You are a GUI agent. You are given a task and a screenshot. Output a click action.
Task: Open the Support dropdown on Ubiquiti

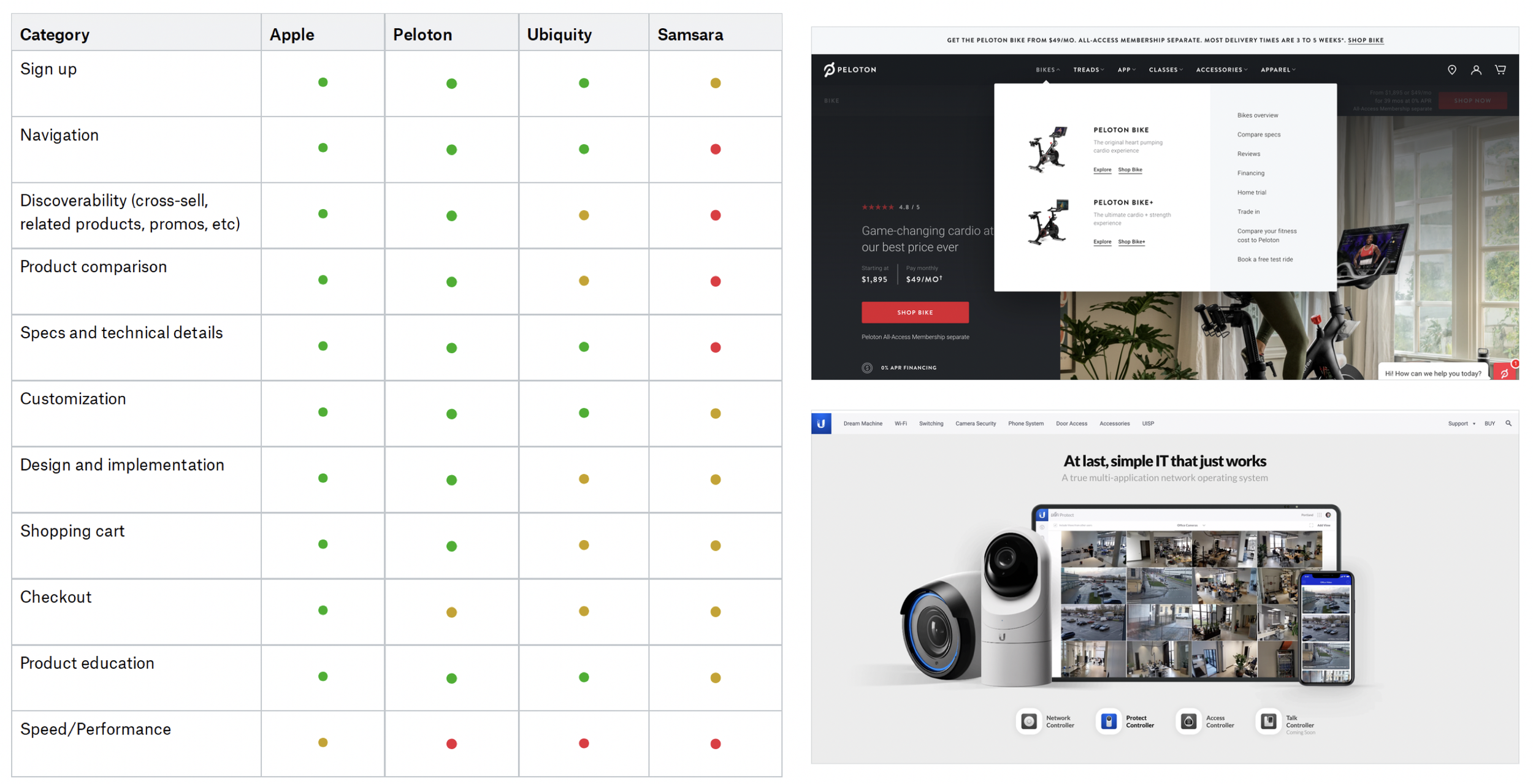[x=1461, y=424]
